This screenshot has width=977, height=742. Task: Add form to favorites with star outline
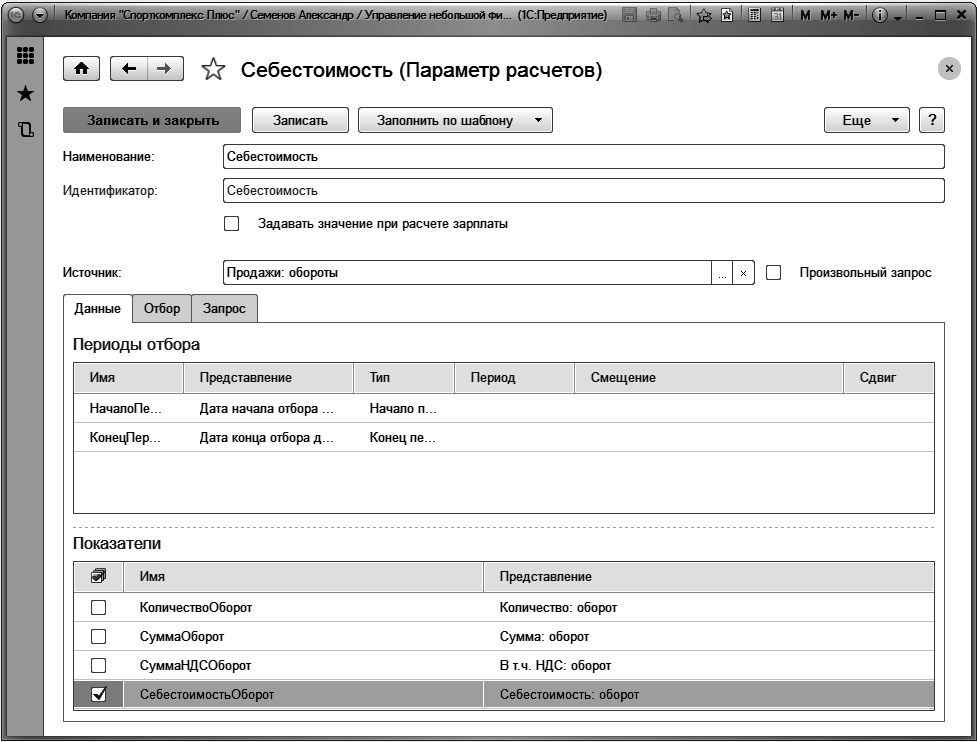tap(213, 69)
